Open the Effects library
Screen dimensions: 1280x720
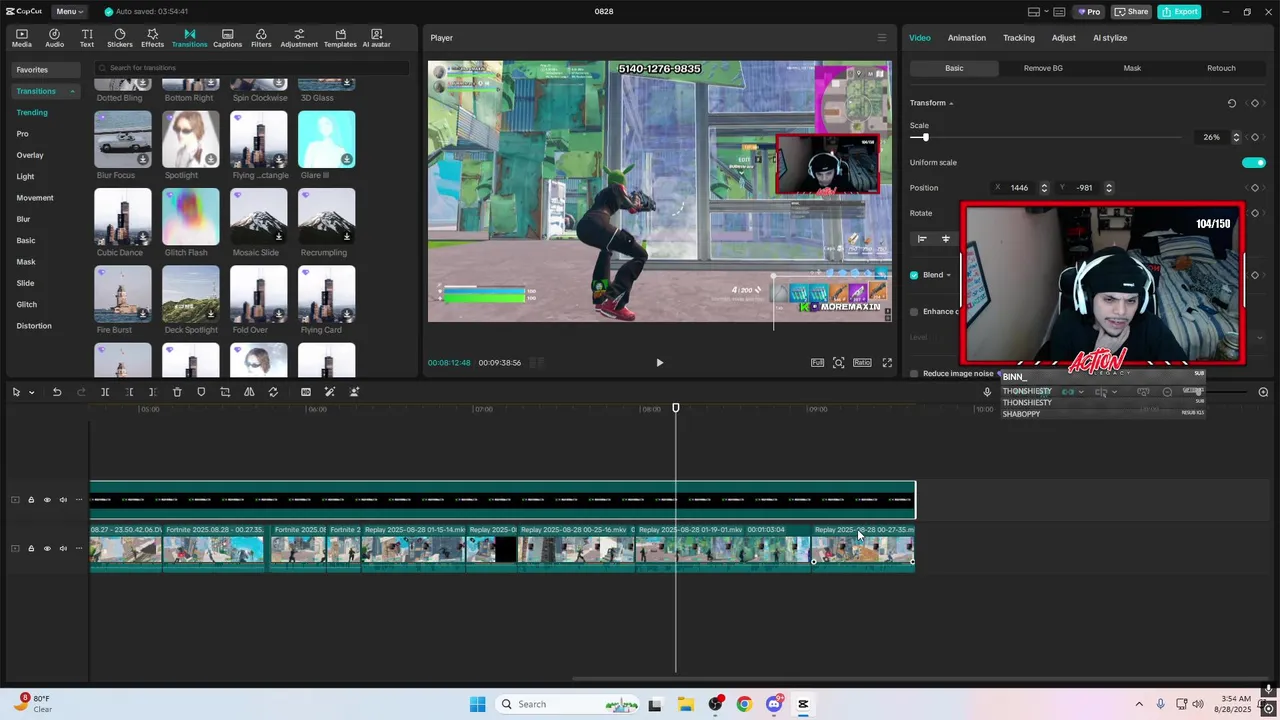152,38
